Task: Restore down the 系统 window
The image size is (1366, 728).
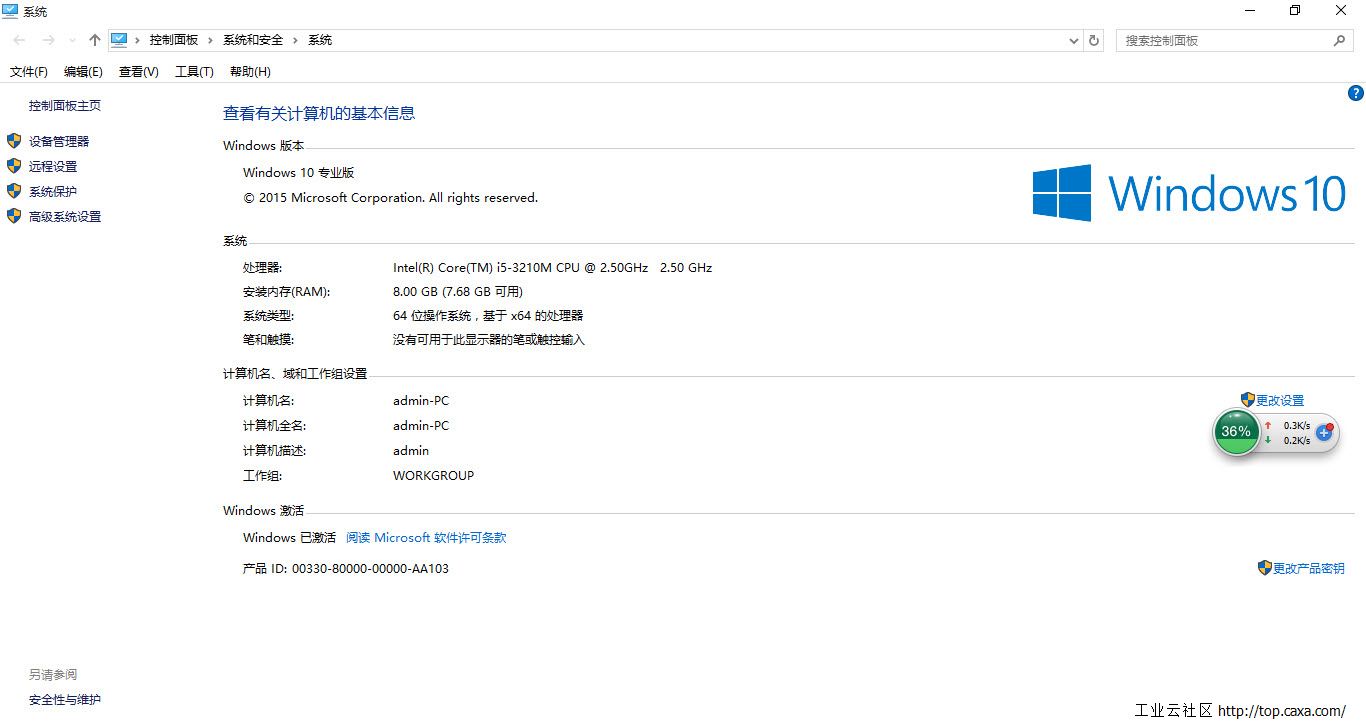Action: pyautogui.click(x=1295, y=11)
